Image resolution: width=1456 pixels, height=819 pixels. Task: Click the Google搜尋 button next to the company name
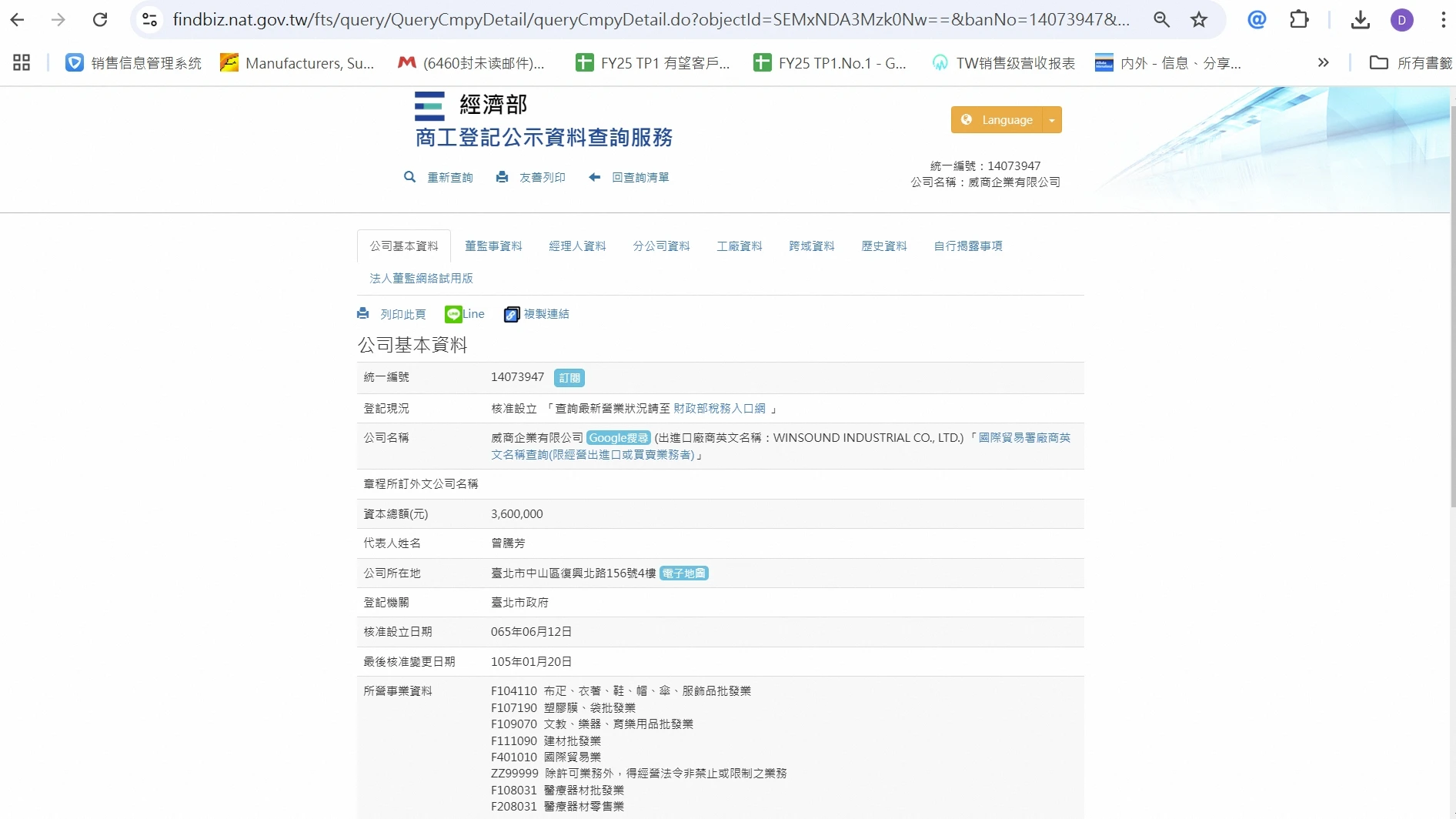[618, 438]
